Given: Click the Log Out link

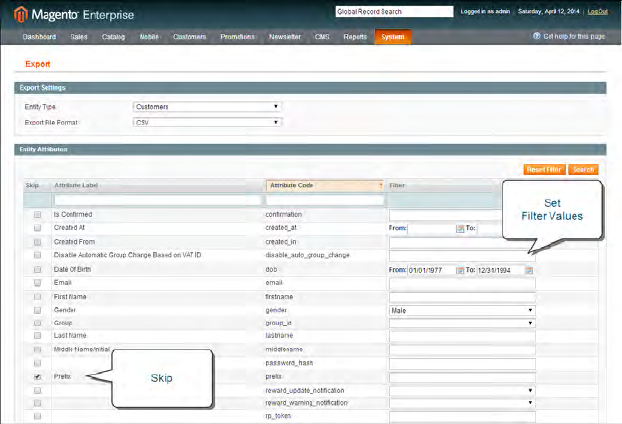Looking at the screenshot, I should pos(597,12).
